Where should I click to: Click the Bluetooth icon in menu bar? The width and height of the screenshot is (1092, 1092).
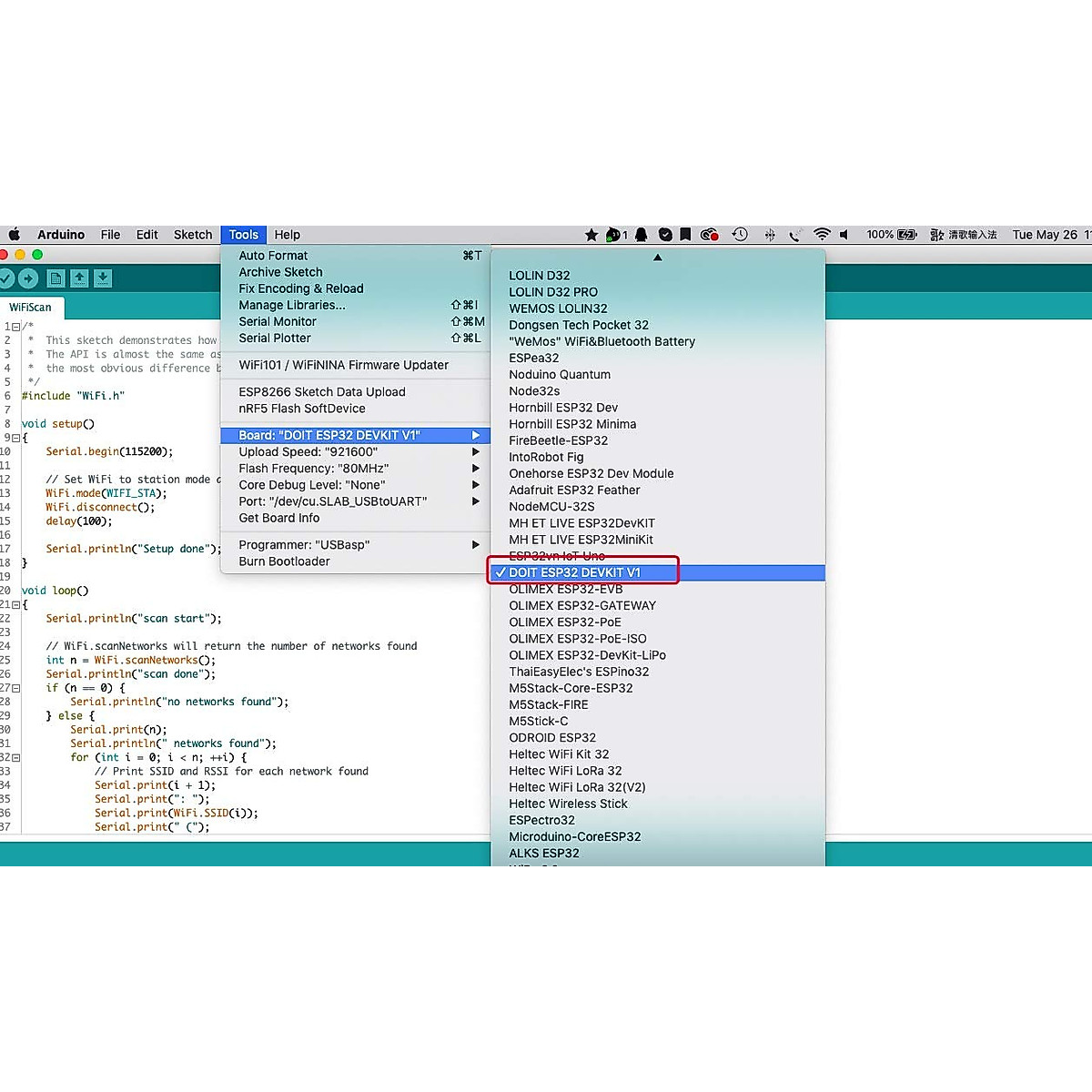[x=770, y=235]
